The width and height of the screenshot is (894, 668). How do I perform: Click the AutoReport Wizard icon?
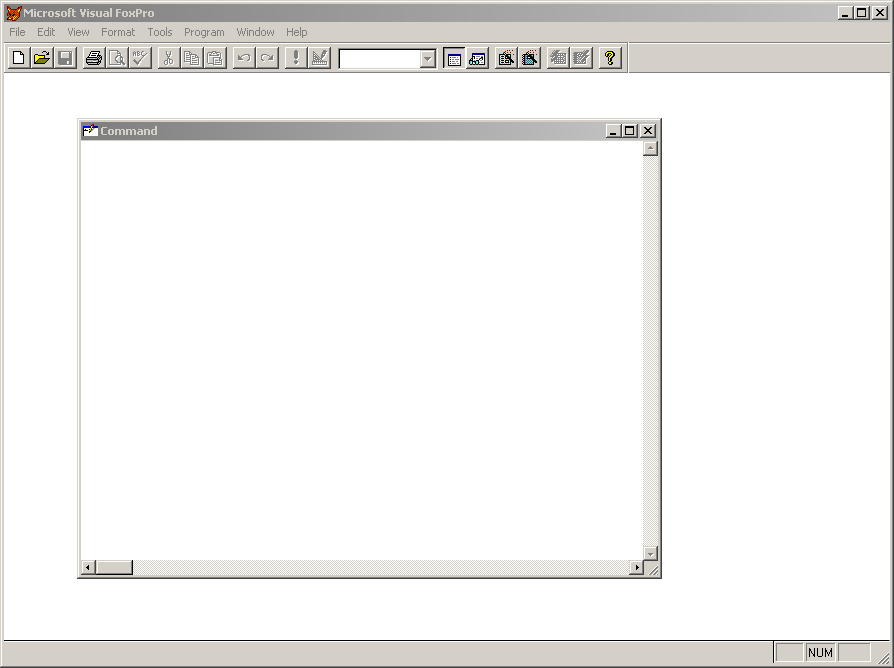click(x=582, y=58)
